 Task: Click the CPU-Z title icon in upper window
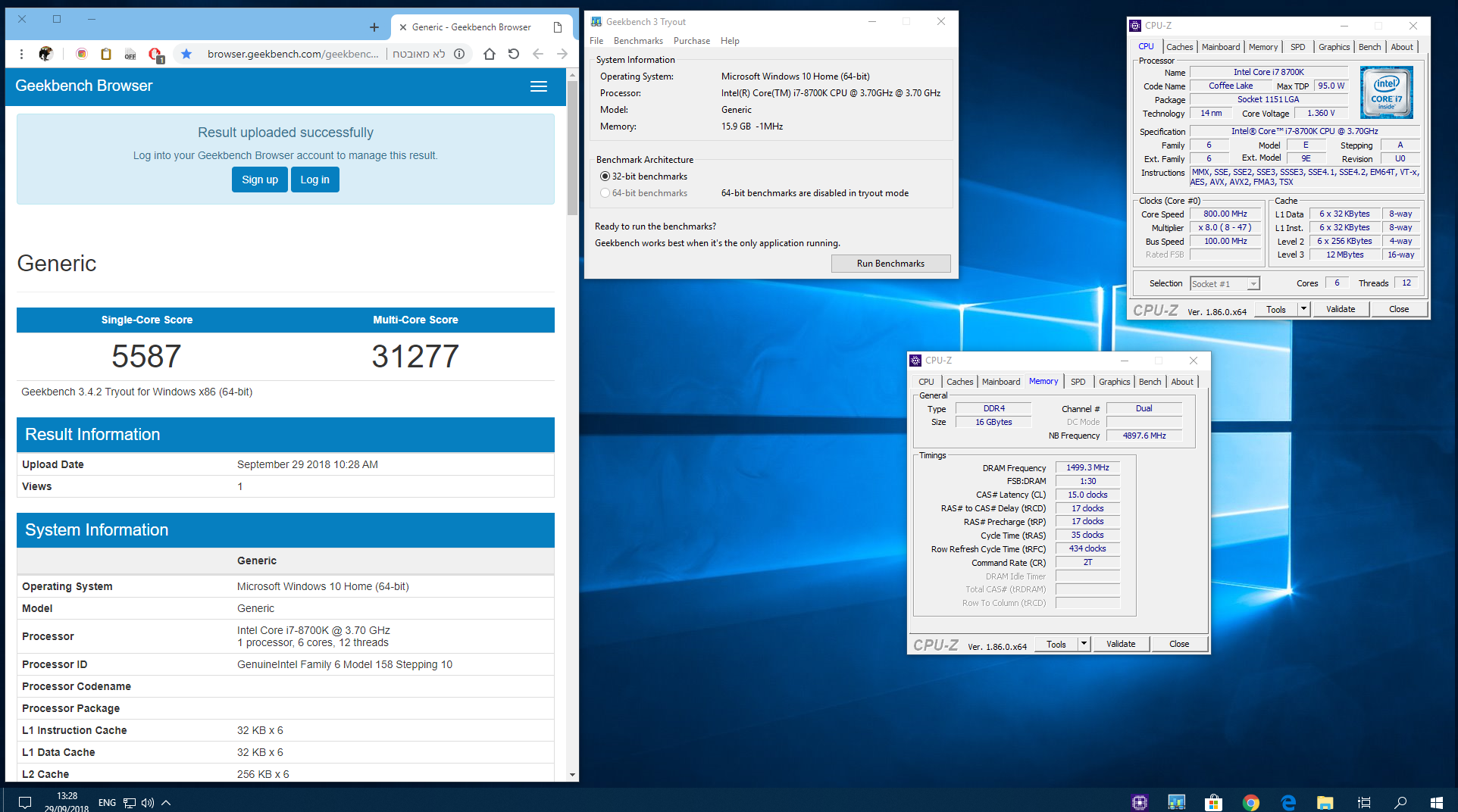[x=1135, y=26]
